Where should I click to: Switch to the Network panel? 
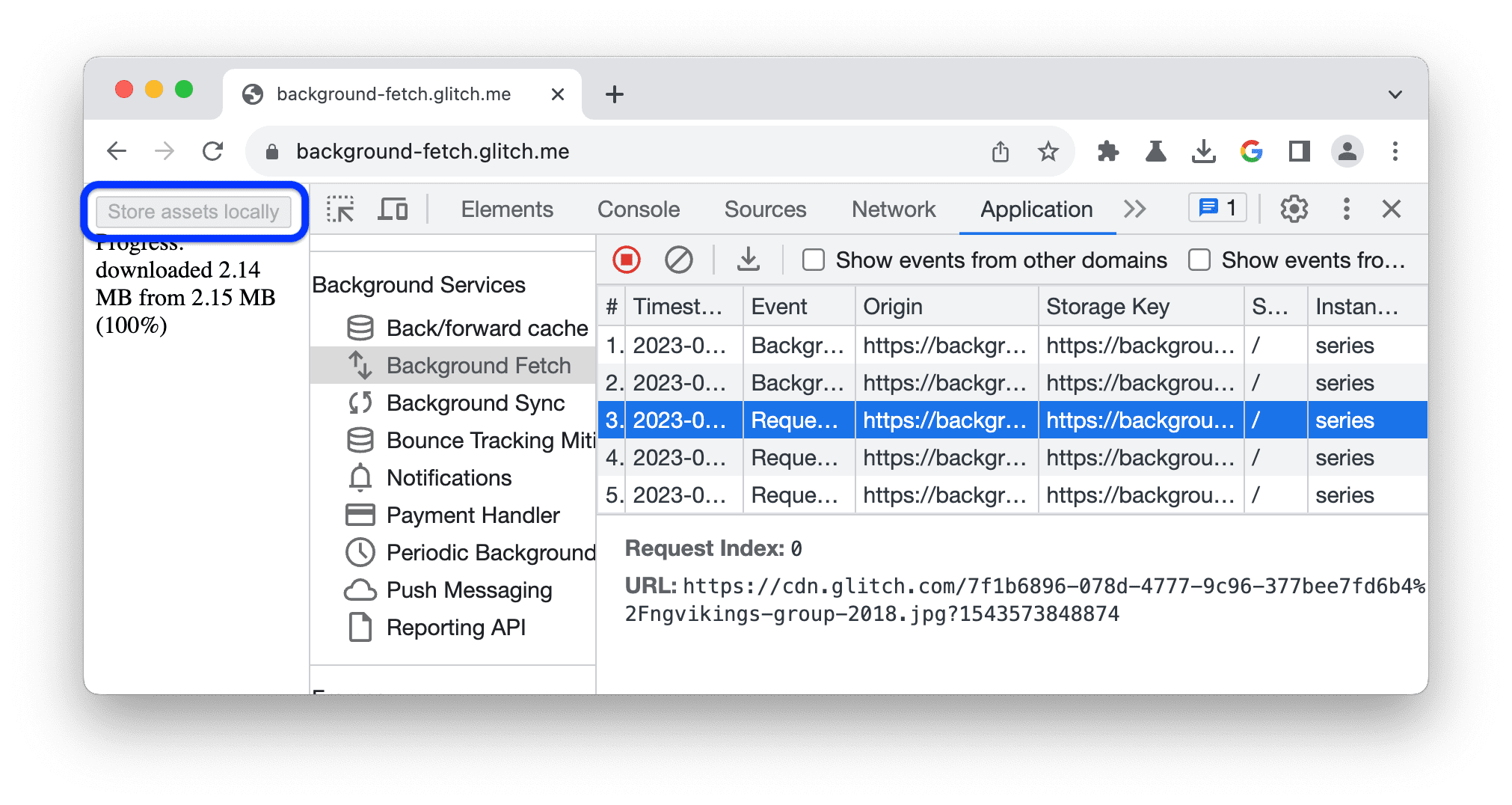coord(893,209)
